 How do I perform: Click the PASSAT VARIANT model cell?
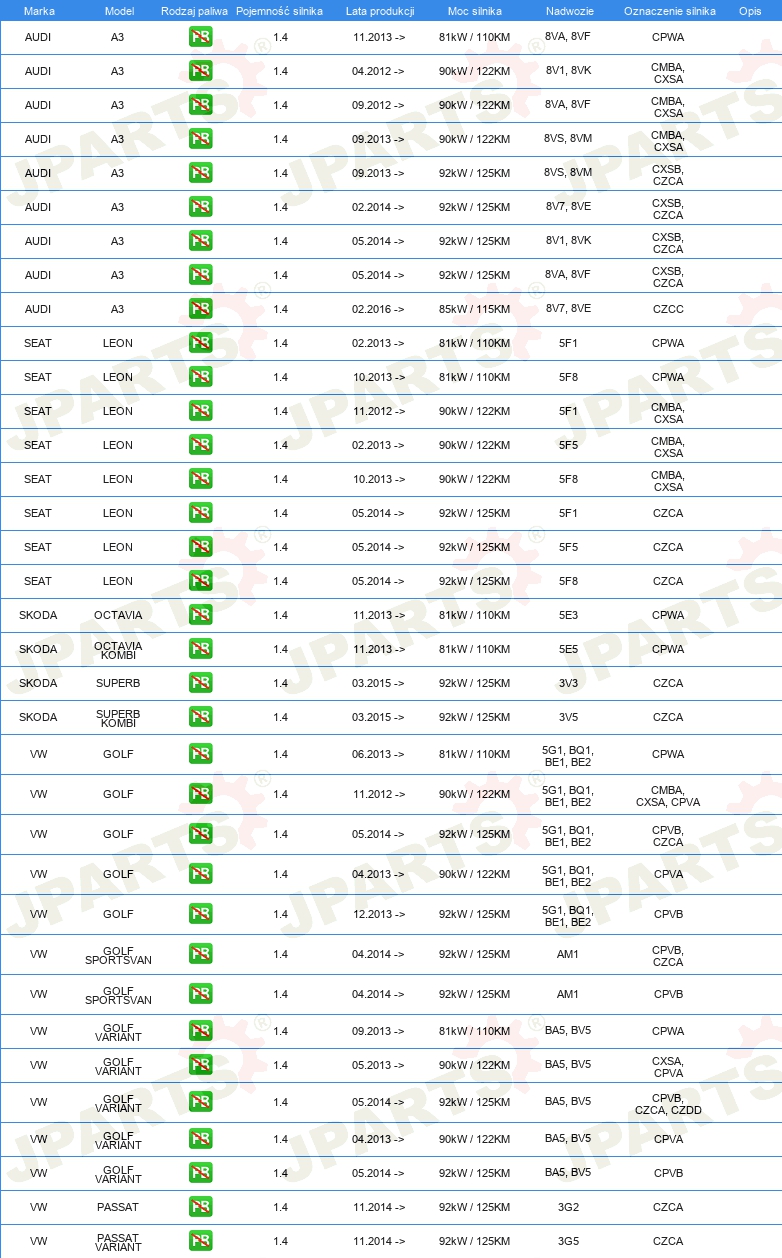[118, 1241]
